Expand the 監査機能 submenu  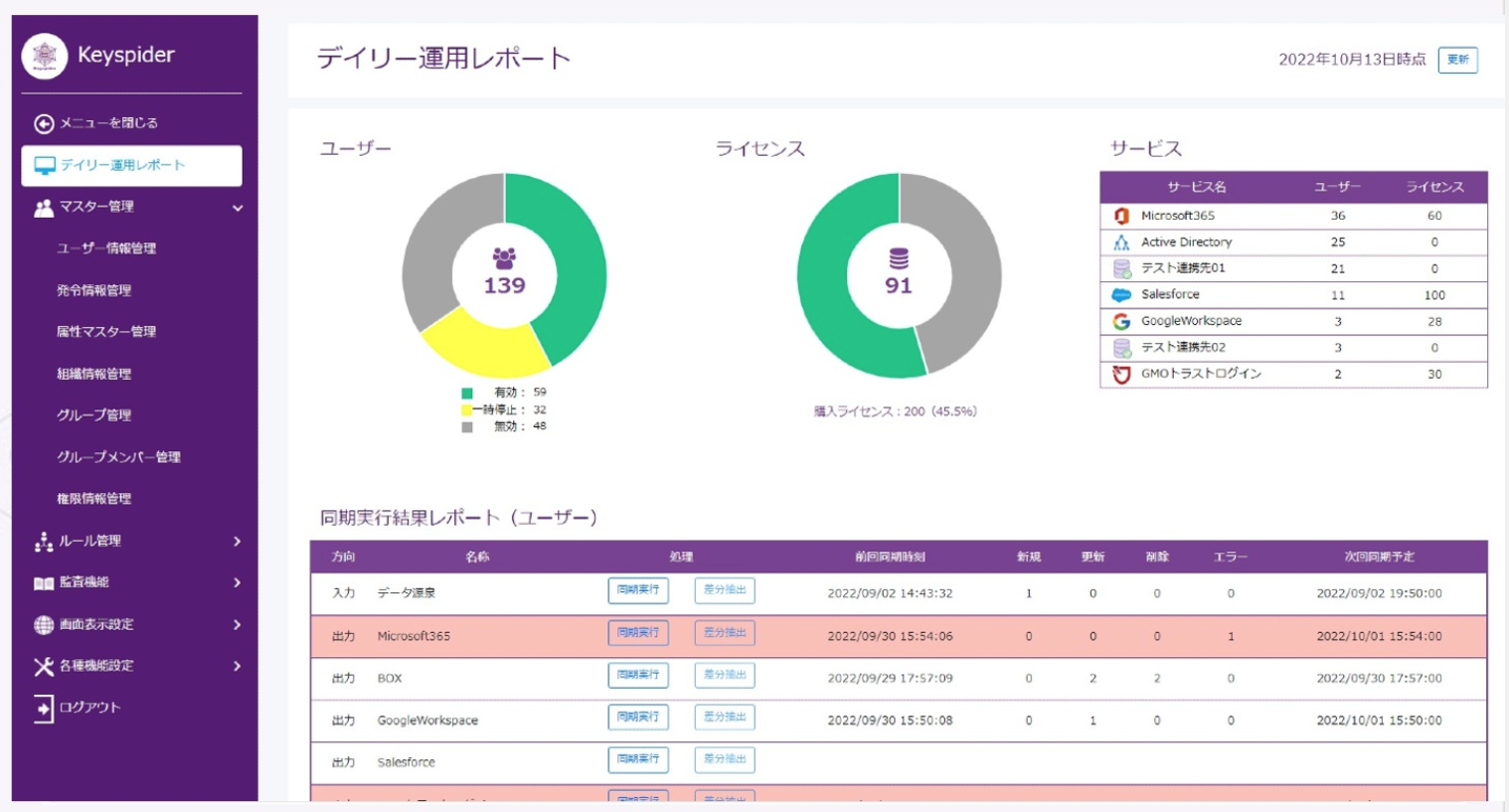[237, 582]
